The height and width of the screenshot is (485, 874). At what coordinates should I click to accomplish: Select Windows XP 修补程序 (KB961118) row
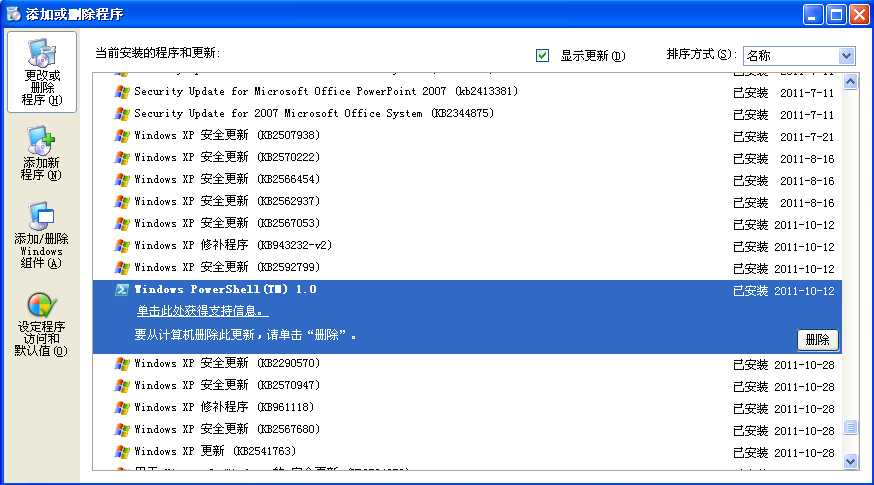[x=467, y=408]
